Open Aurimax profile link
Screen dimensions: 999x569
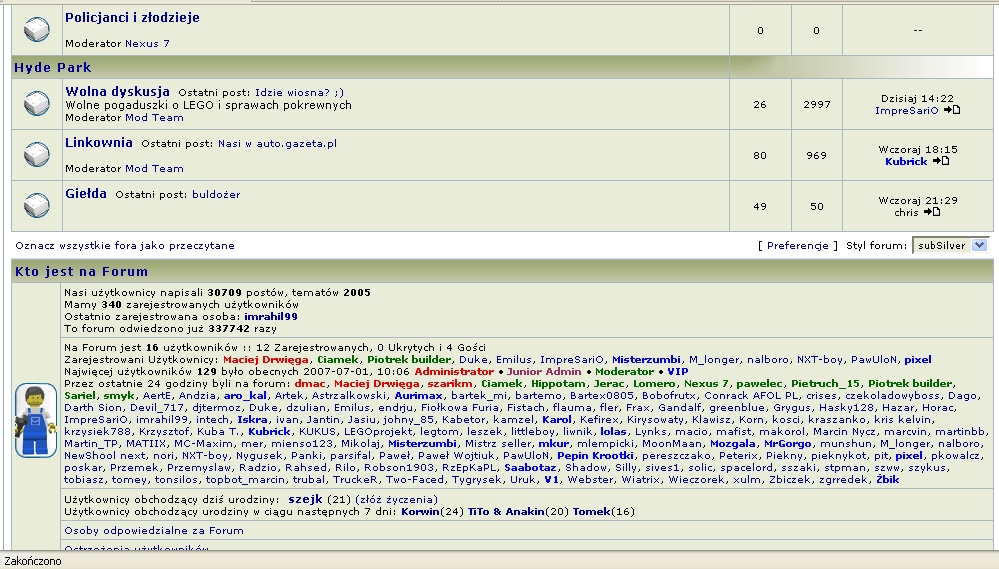coord(418,396)
